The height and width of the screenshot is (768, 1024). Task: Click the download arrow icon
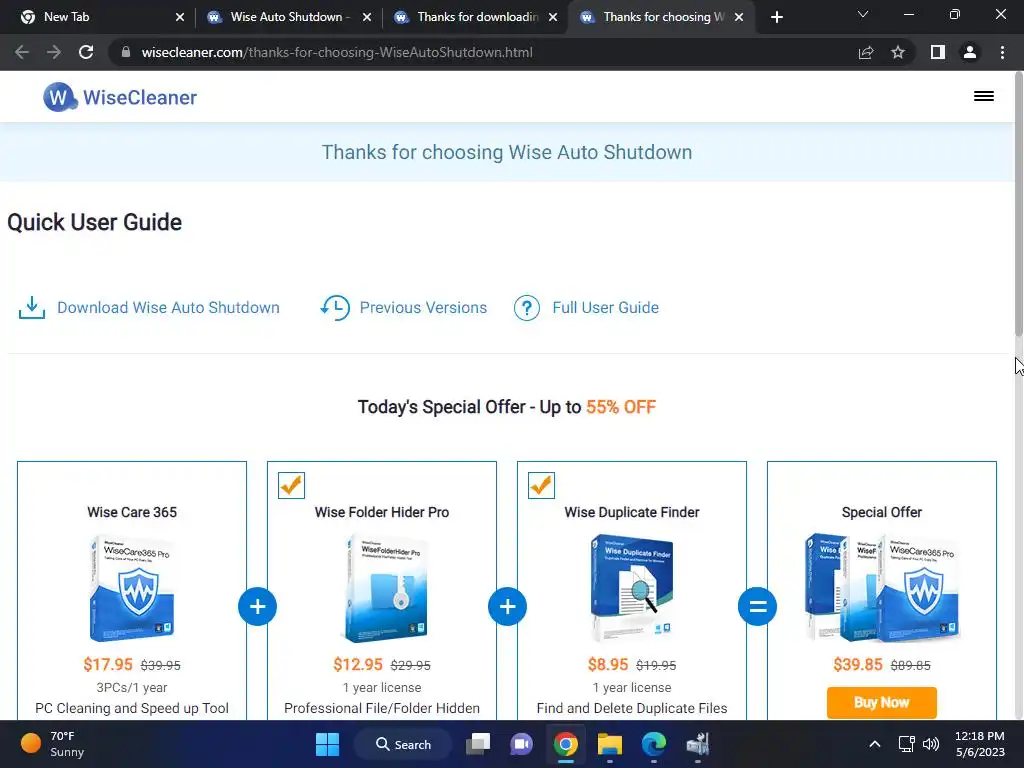(x=31, y=308)
